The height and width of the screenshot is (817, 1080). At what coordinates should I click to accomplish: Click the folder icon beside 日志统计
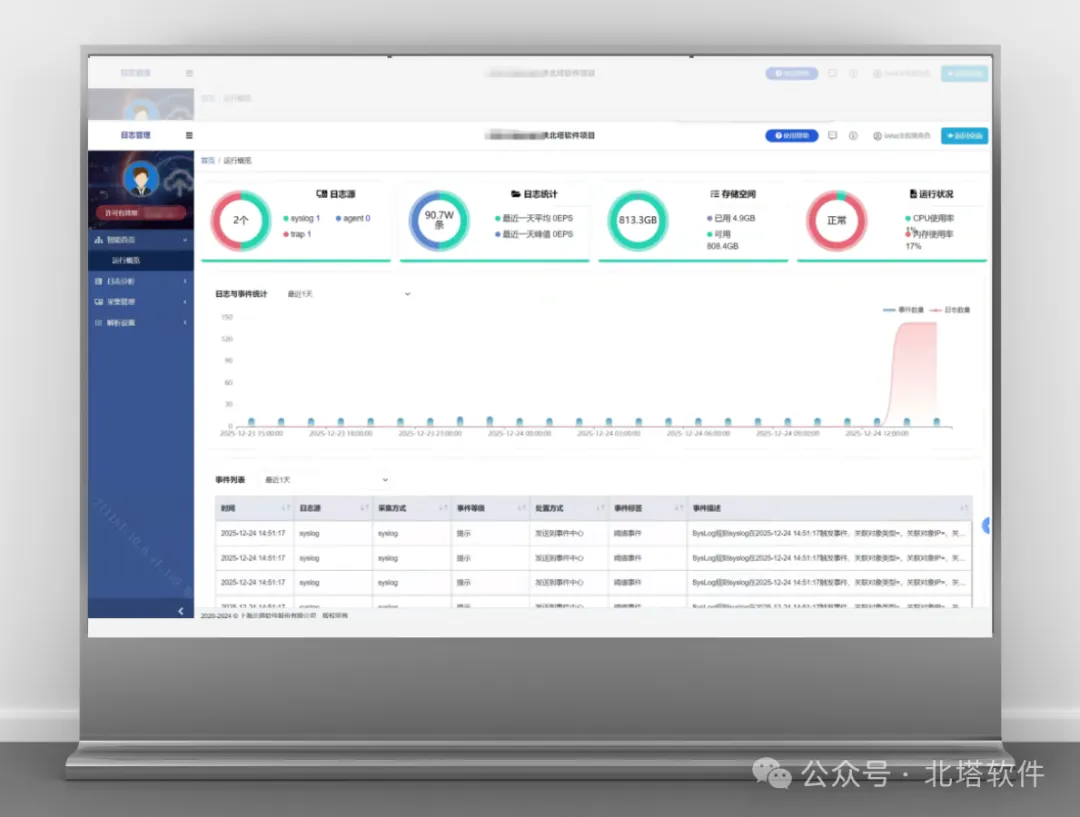coord(515,194)
